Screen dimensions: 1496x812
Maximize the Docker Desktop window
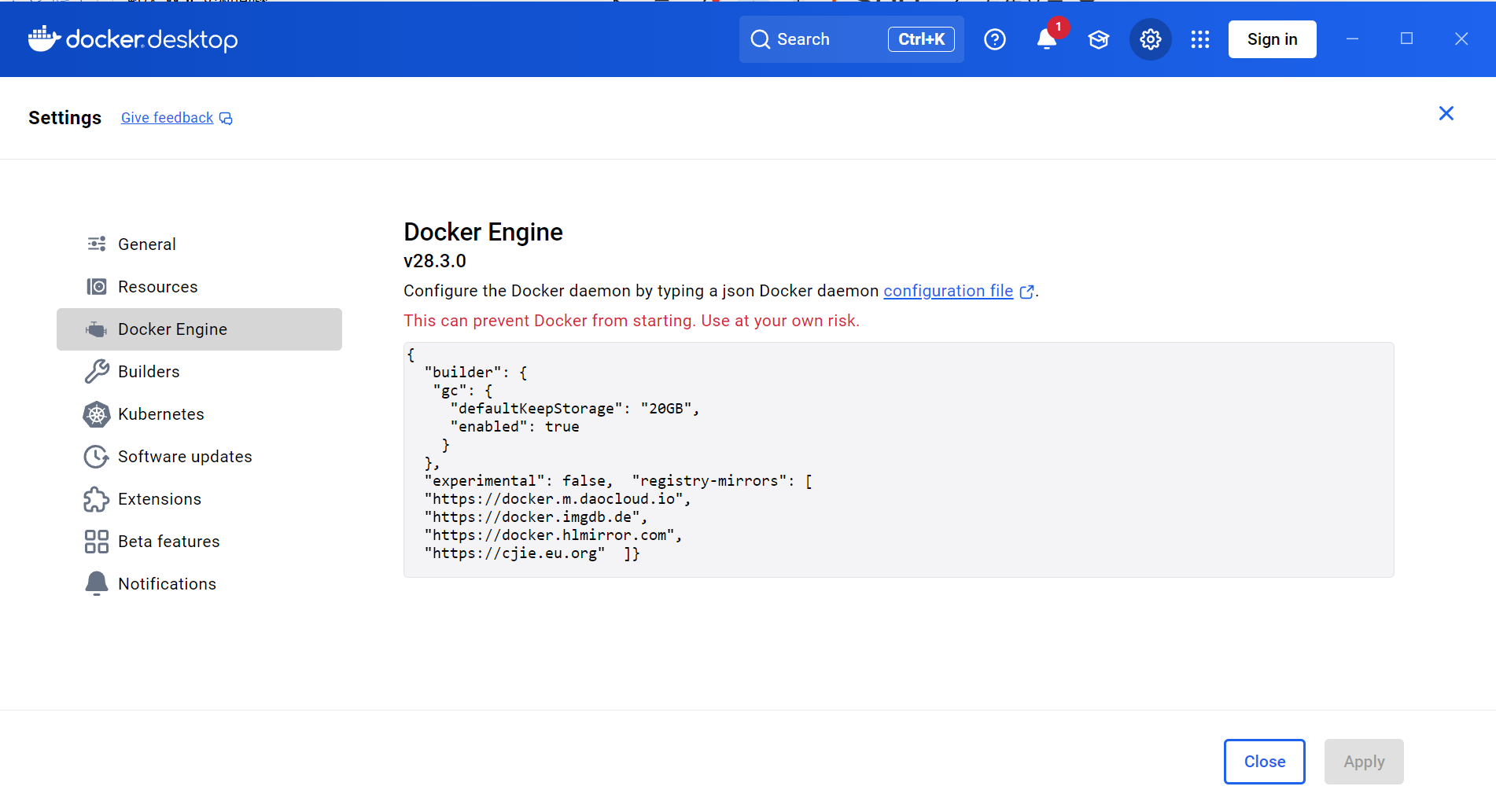tap(1407, 39)
